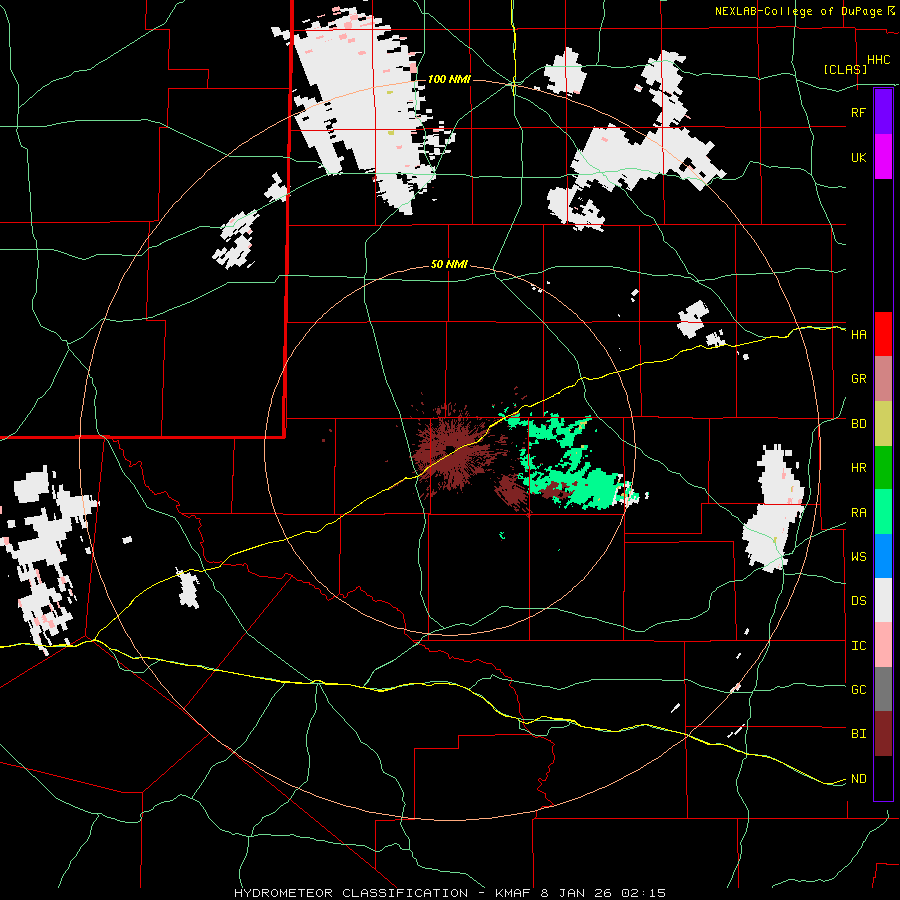This screenshot has height=900, width=900.
Task: Click the RA bright green legend block
Action: (883, 512)
